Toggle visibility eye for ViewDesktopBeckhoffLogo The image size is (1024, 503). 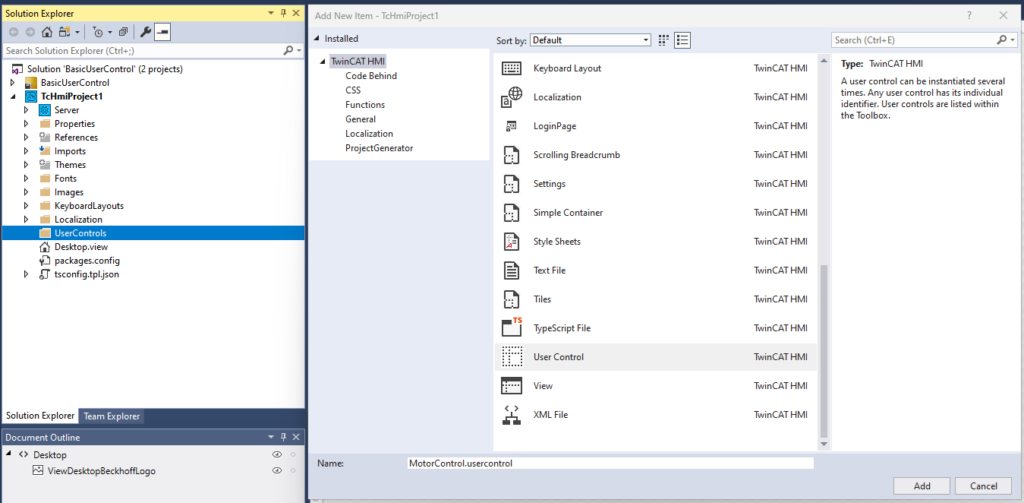pos(277,470)
